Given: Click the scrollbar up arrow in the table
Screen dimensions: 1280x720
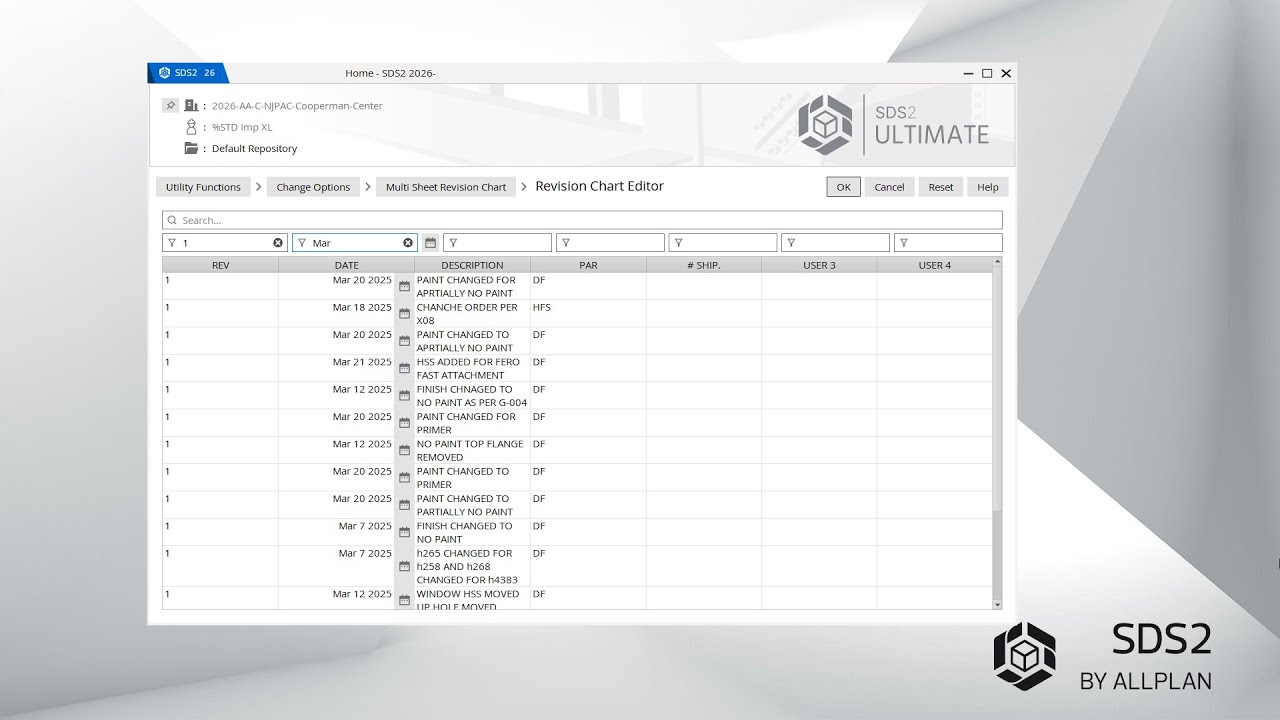Looking at the screenshot, I should tap(997, 263).
